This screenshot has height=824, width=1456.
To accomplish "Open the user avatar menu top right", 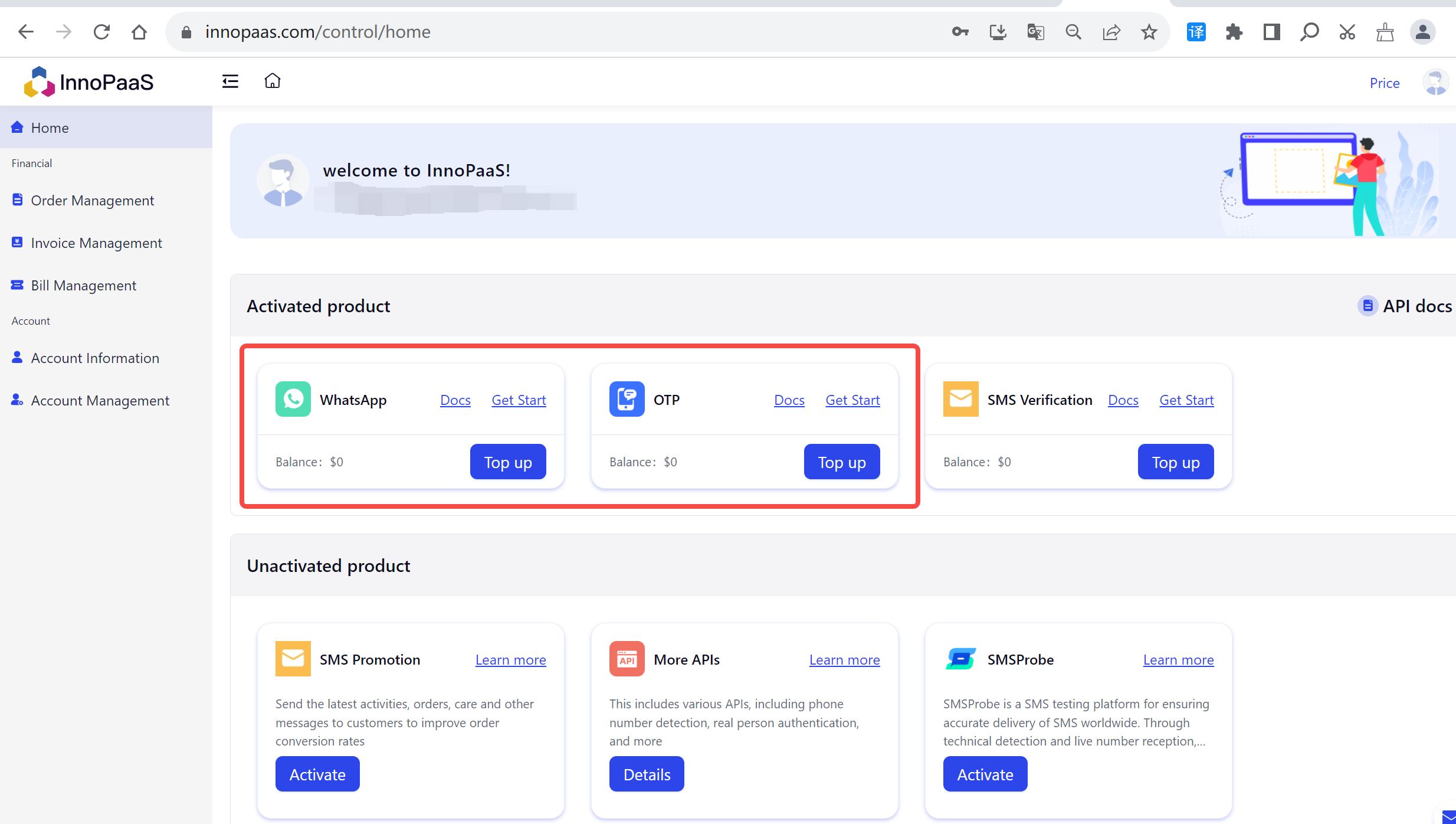I will point(1435,82).
